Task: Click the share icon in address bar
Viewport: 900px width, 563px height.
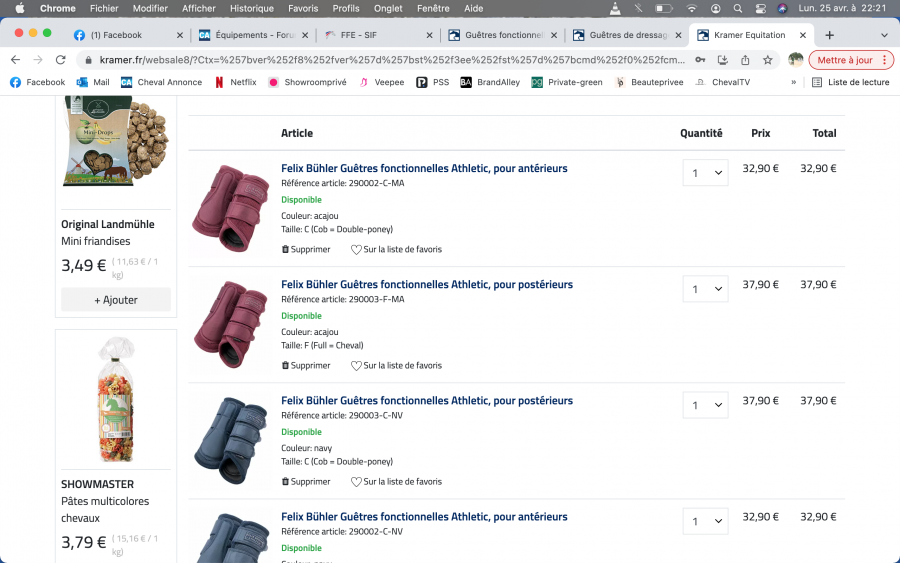Action: click(x=744, y=60)
